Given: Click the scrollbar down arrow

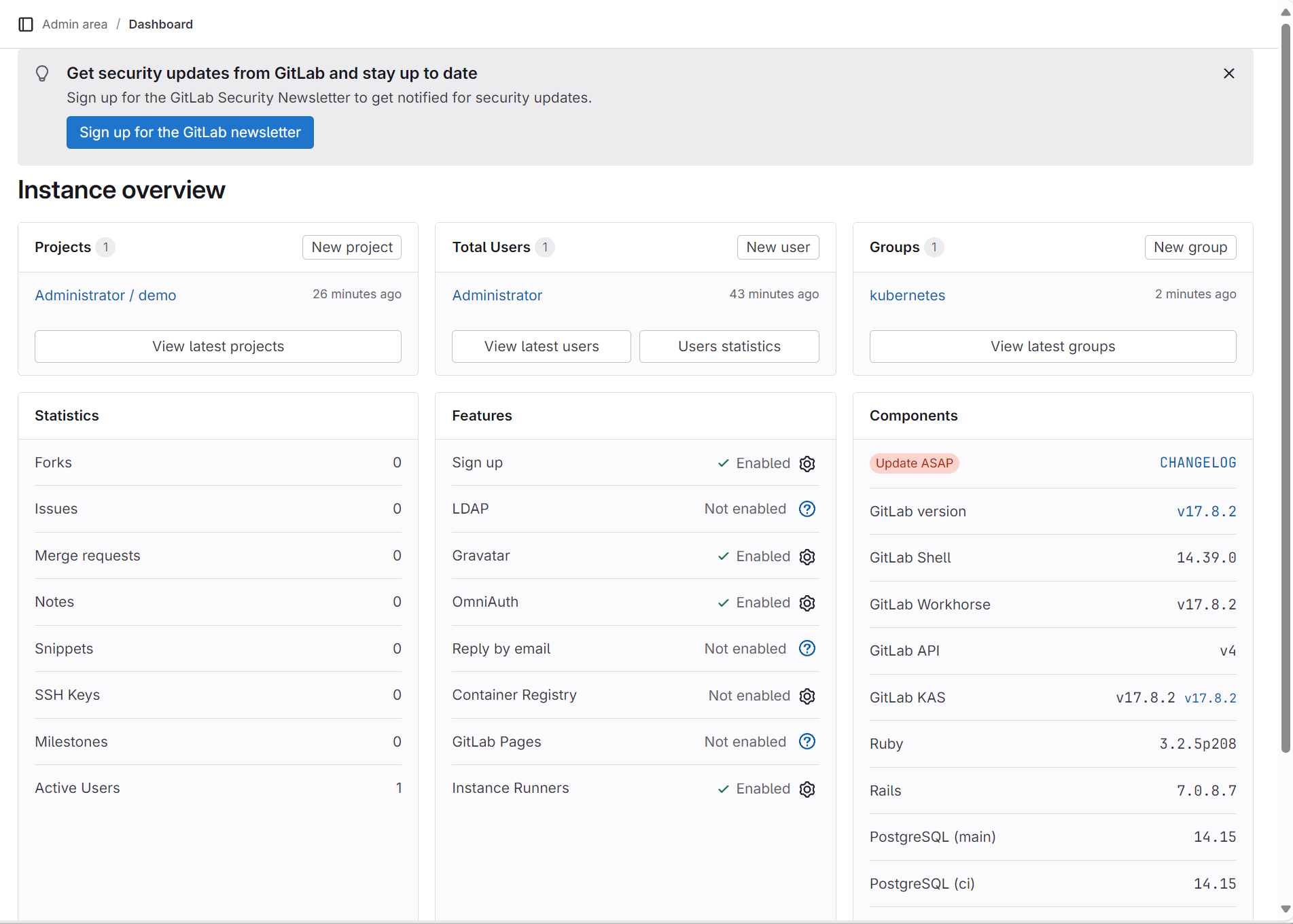Looking at the screenshot, I should (x=1286, y=909).
